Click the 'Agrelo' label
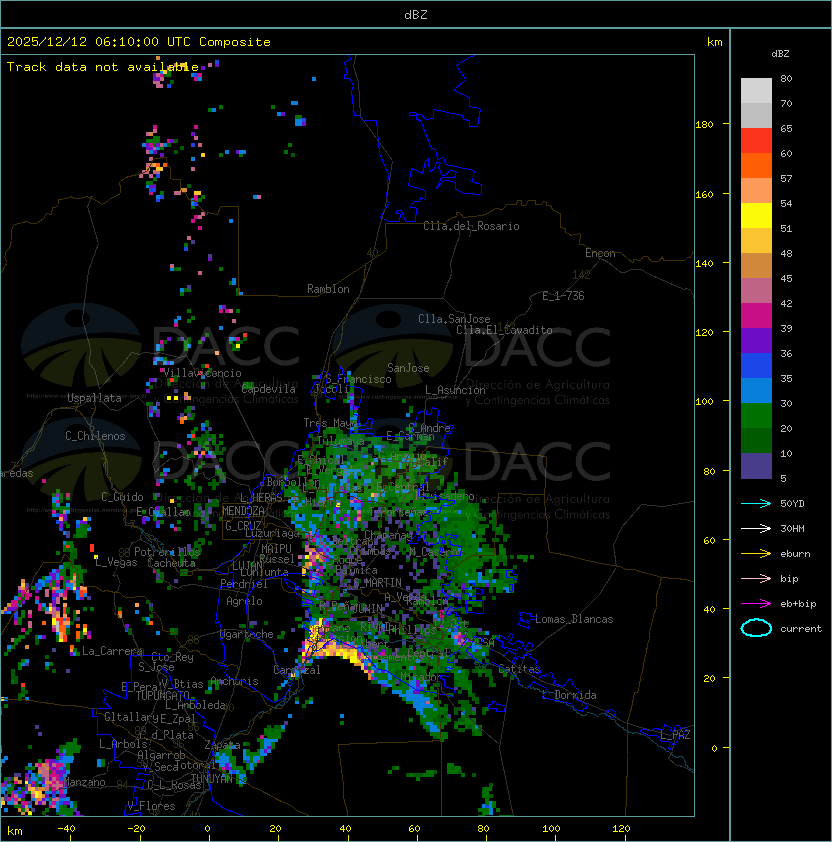 pyautogui.click(x=244, y=601)
